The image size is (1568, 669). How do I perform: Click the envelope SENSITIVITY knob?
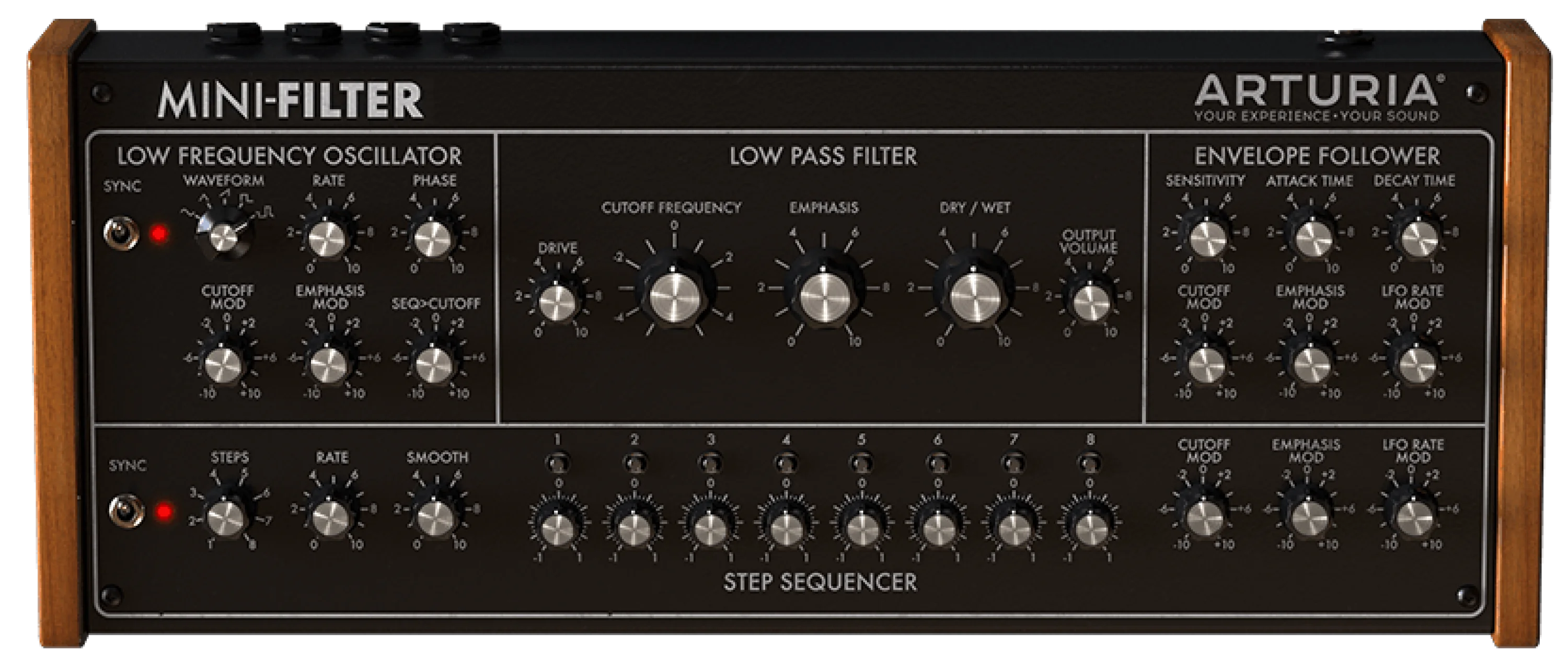(x=1208, y=237)
